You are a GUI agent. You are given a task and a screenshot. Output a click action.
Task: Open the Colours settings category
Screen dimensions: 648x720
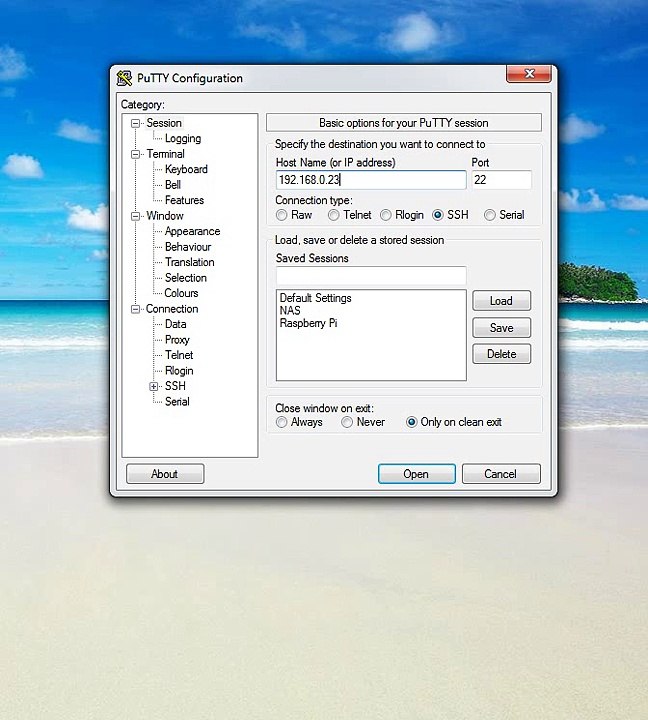tap(181, 293)
